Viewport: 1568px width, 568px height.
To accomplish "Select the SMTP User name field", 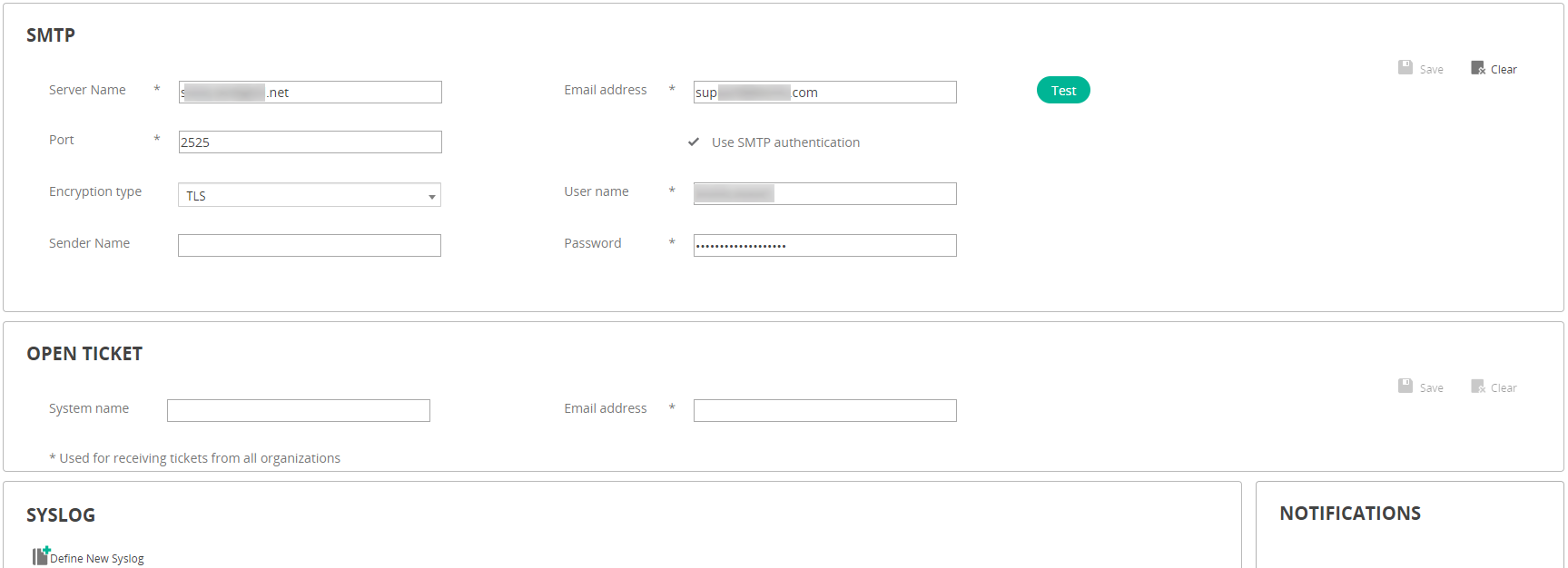I will [x=824, y=193].
